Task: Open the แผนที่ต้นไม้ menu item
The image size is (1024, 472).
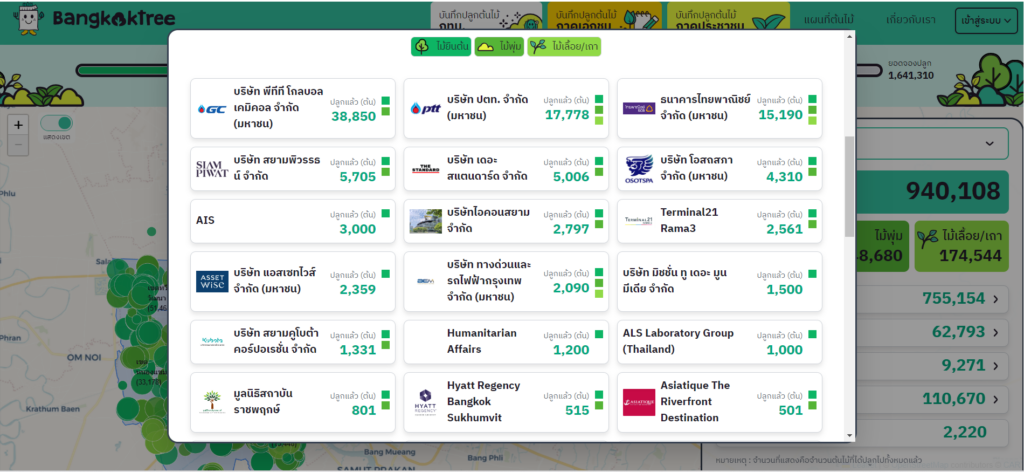Action: (828, 20)
